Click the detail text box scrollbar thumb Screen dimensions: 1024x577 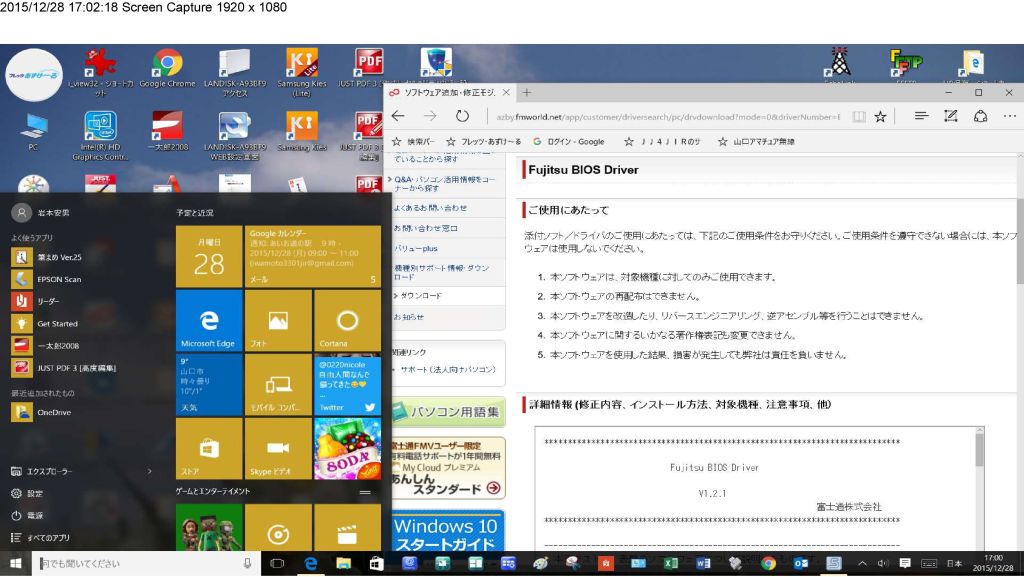point(980,450)
